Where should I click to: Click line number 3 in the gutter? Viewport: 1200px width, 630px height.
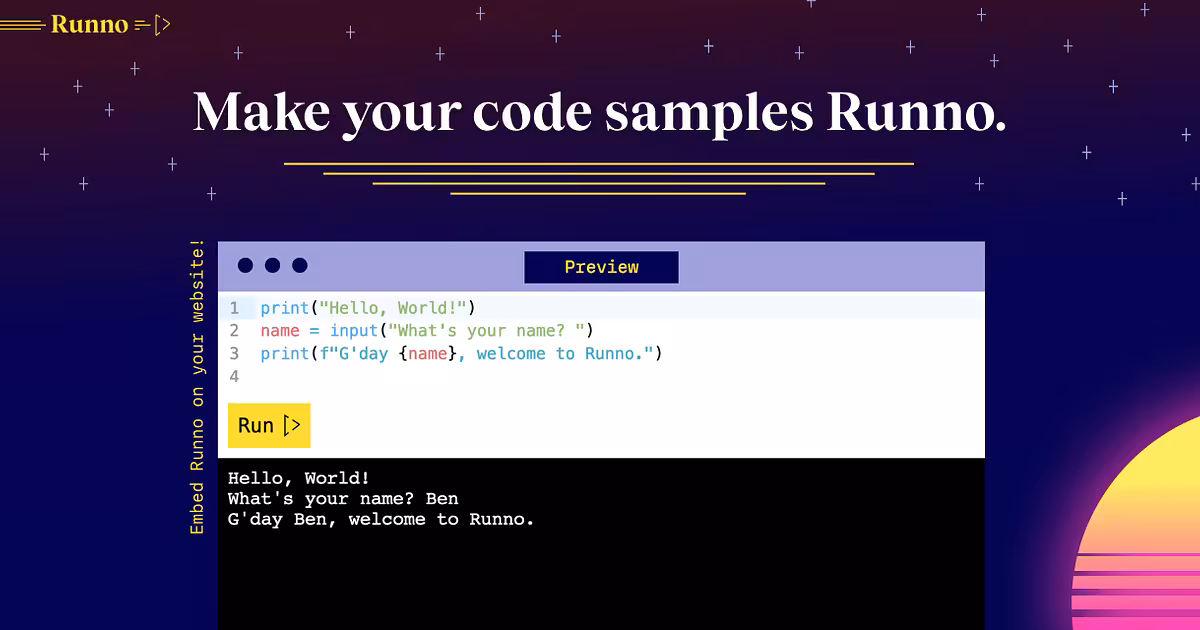point(234,353)
